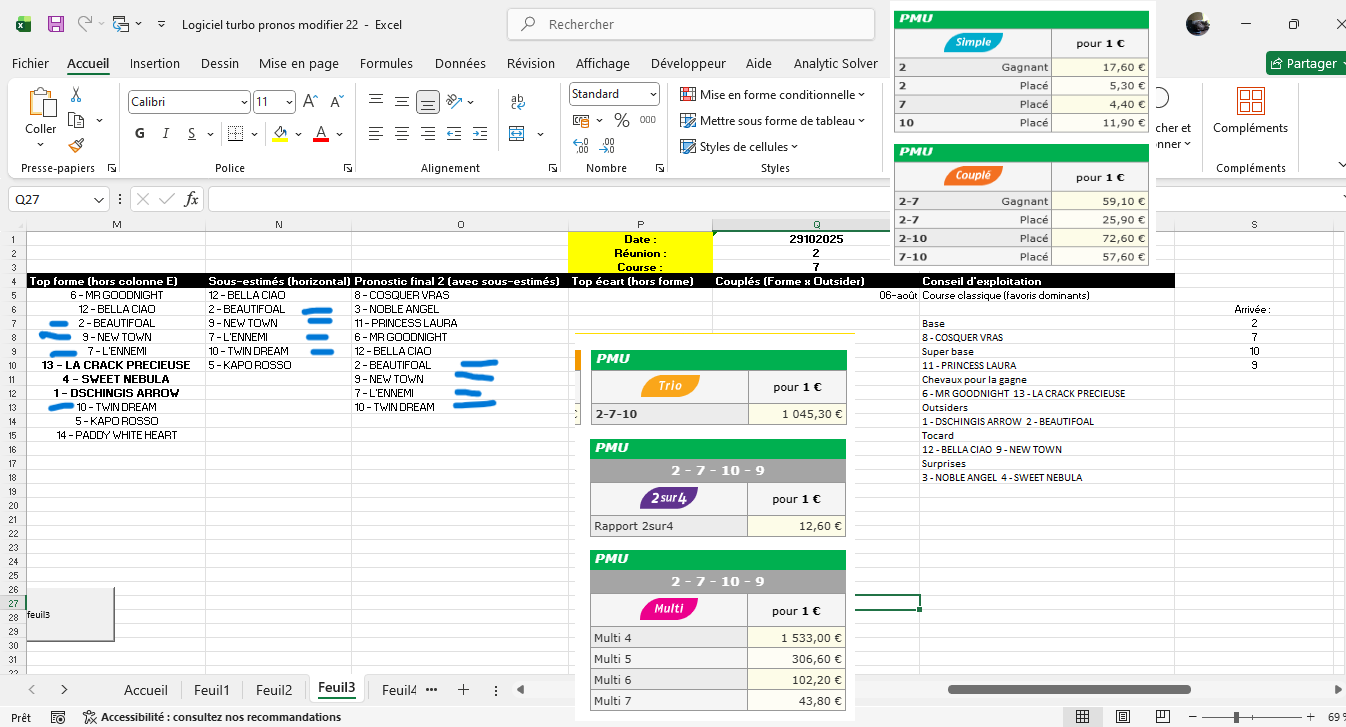This screenshot has height=727, width=1346.
Task: Toggle left horizontal text alignment
Action: pyautogui.click(x=376, y=133)
